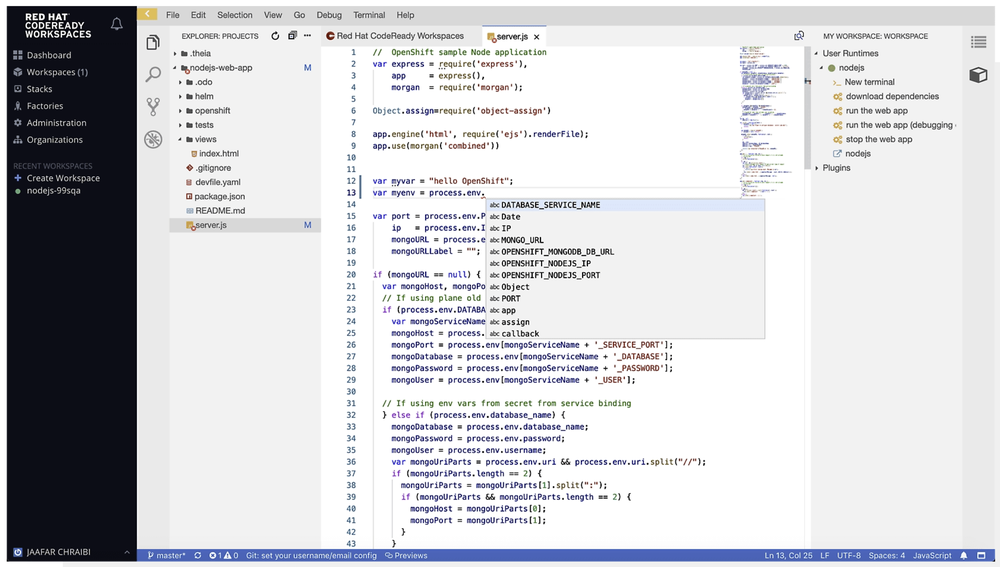Collapse the sidebar using yellow arrow button
The height and width of the screenshot is (567, 1000).
coord(147,14)
